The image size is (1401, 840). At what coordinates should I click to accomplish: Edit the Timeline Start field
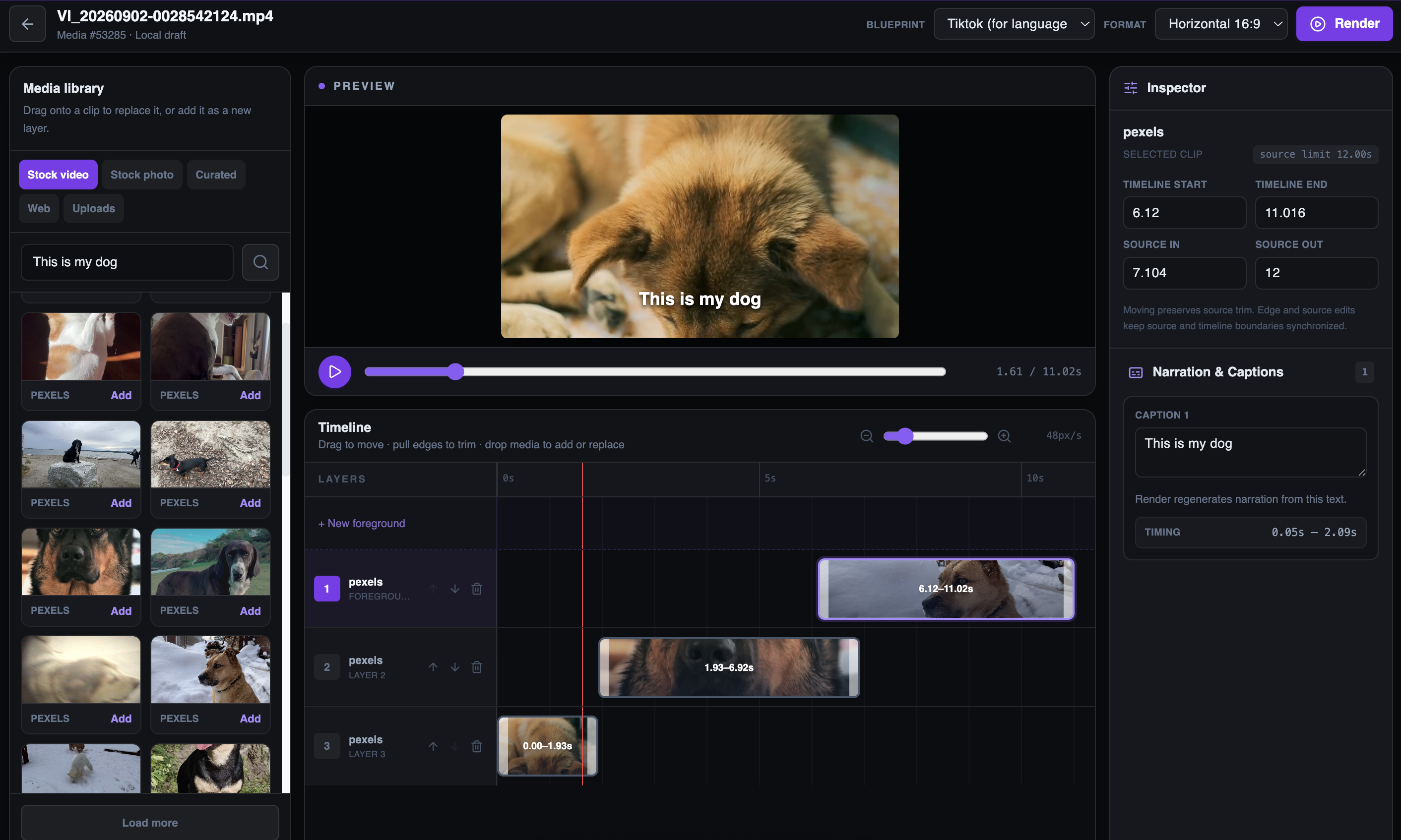1184,213
